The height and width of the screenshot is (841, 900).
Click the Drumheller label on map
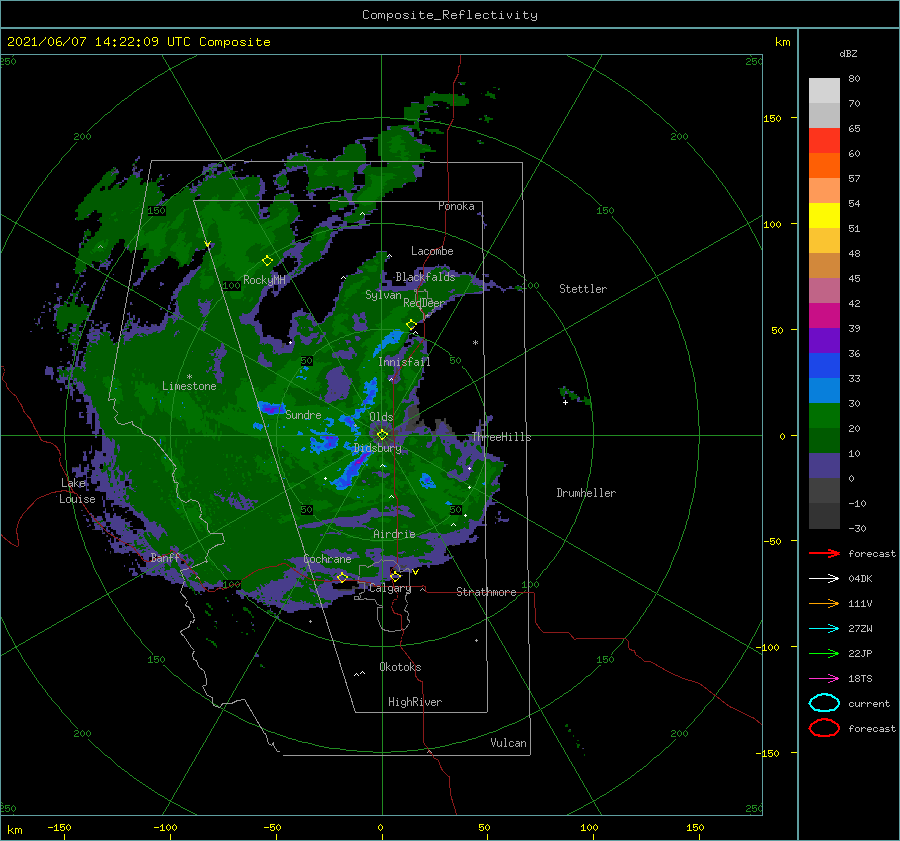click(586, 493)
